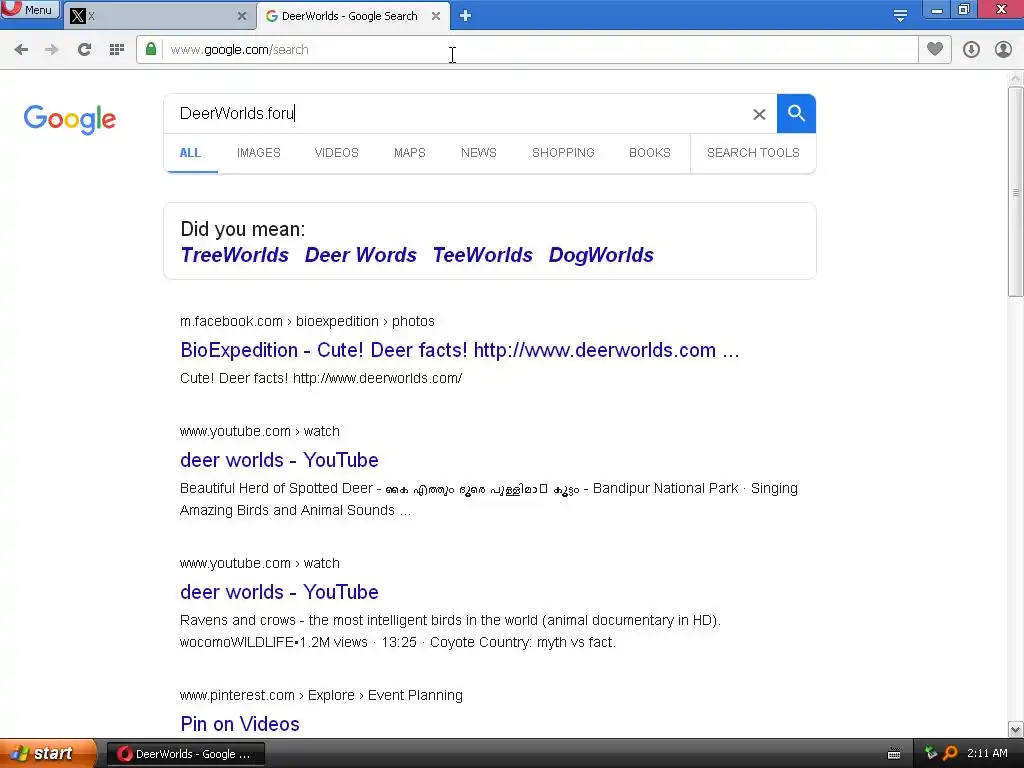
Task: Open second deer worlds - YouTube result about ravens
Action: pyautogui.click(x=279, y=592)
